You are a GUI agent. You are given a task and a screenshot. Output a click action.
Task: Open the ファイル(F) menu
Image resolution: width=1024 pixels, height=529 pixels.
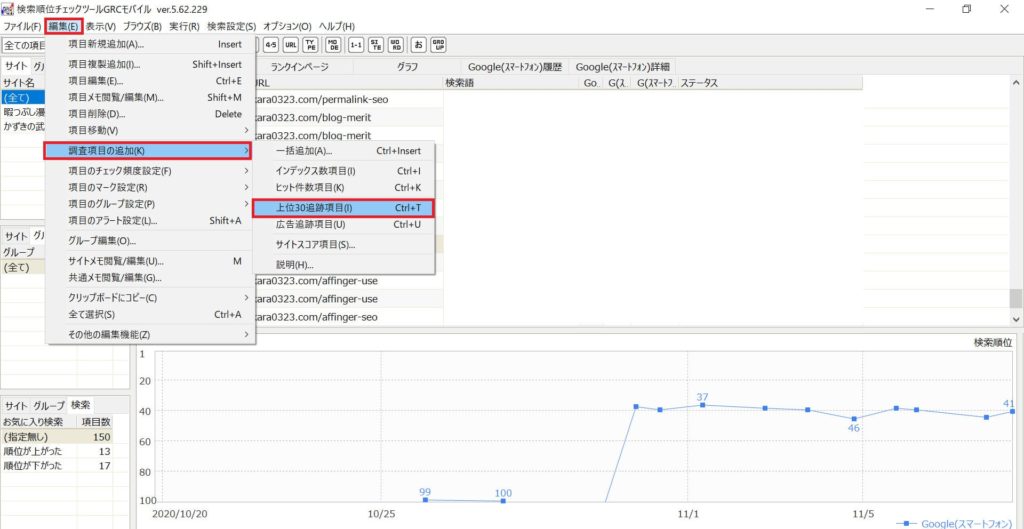22,27
